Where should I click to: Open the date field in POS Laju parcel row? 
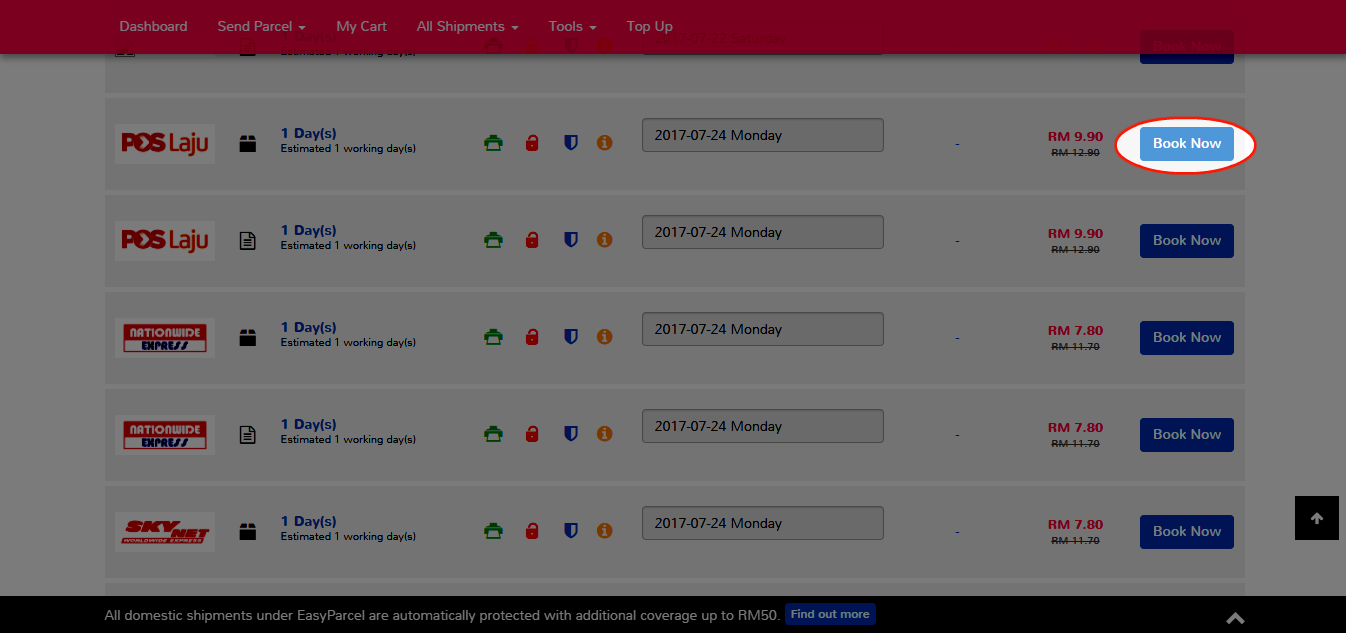(763, 135)
